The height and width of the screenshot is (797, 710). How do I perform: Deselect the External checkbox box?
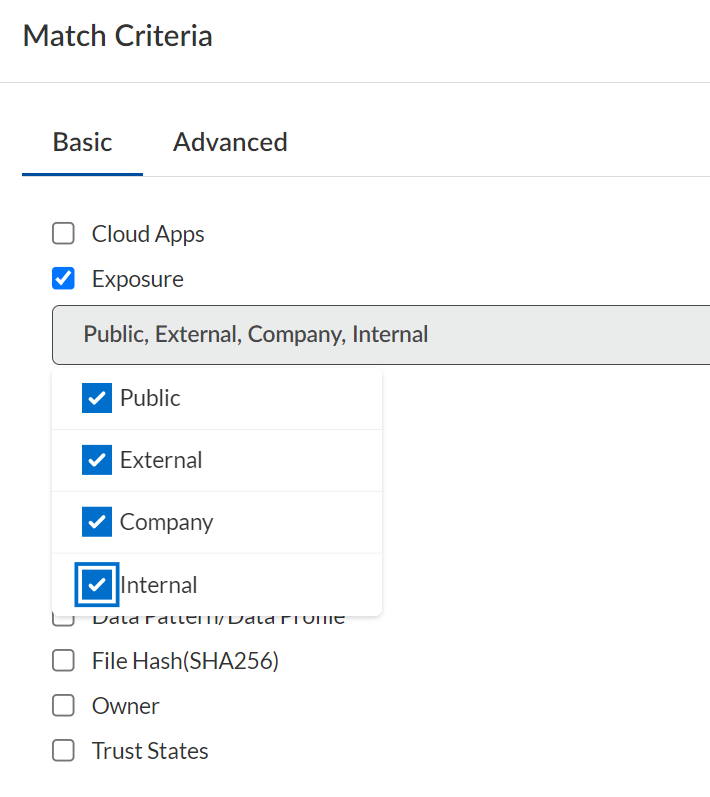pyautogui.click(x=97, y=460)
